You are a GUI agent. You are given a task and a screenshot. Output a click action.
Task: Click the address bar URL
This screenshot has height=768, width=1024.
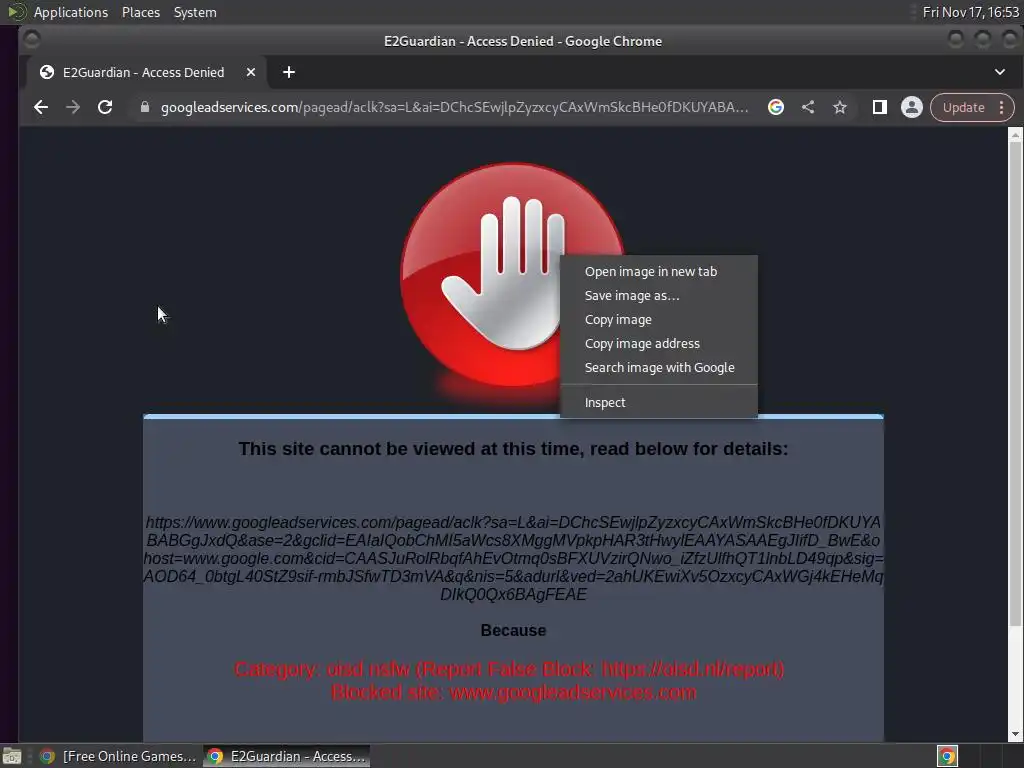tap(455, 107)
